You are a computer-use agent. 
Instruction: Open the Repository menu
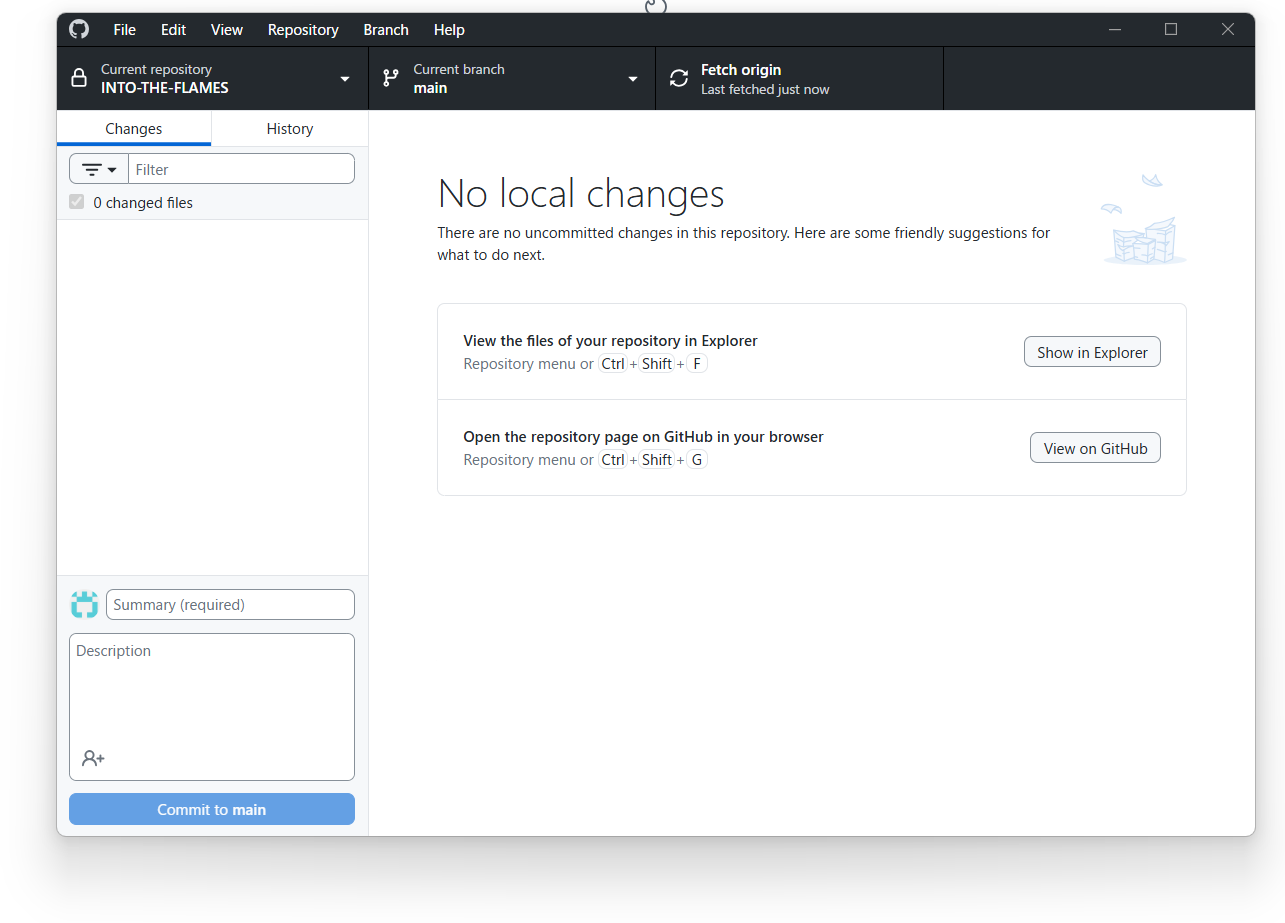(303, 29)
